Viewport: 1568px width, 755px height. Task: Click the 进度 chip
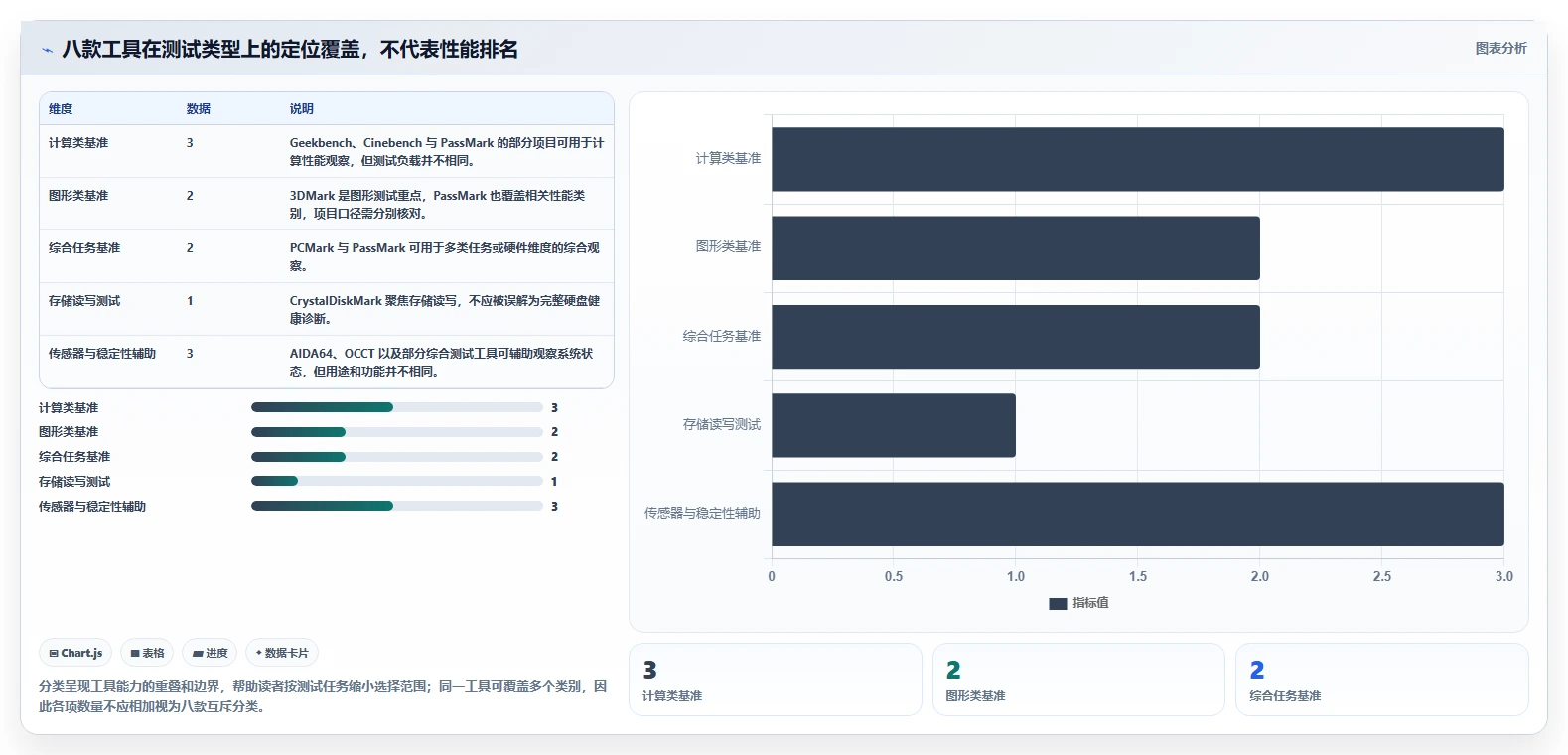(210, 653)
